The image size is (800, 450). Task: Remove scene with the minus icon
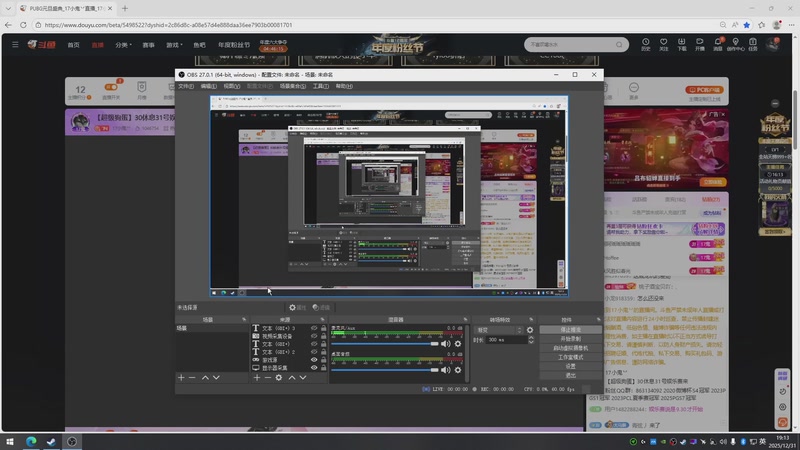pyautogui.click(x=192, y=378)
